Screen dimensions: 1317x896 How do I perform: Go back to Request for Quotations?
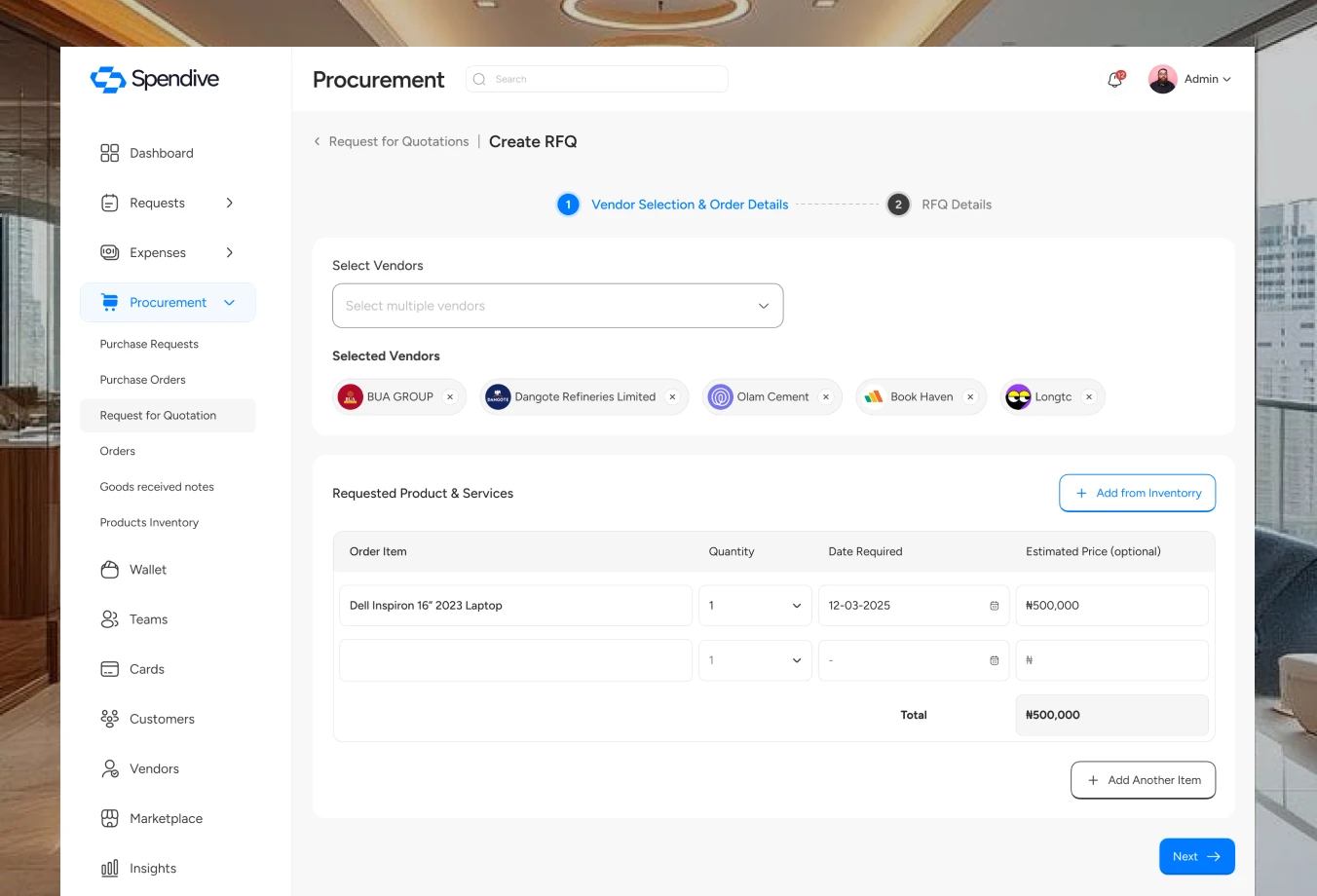[391, 141]
